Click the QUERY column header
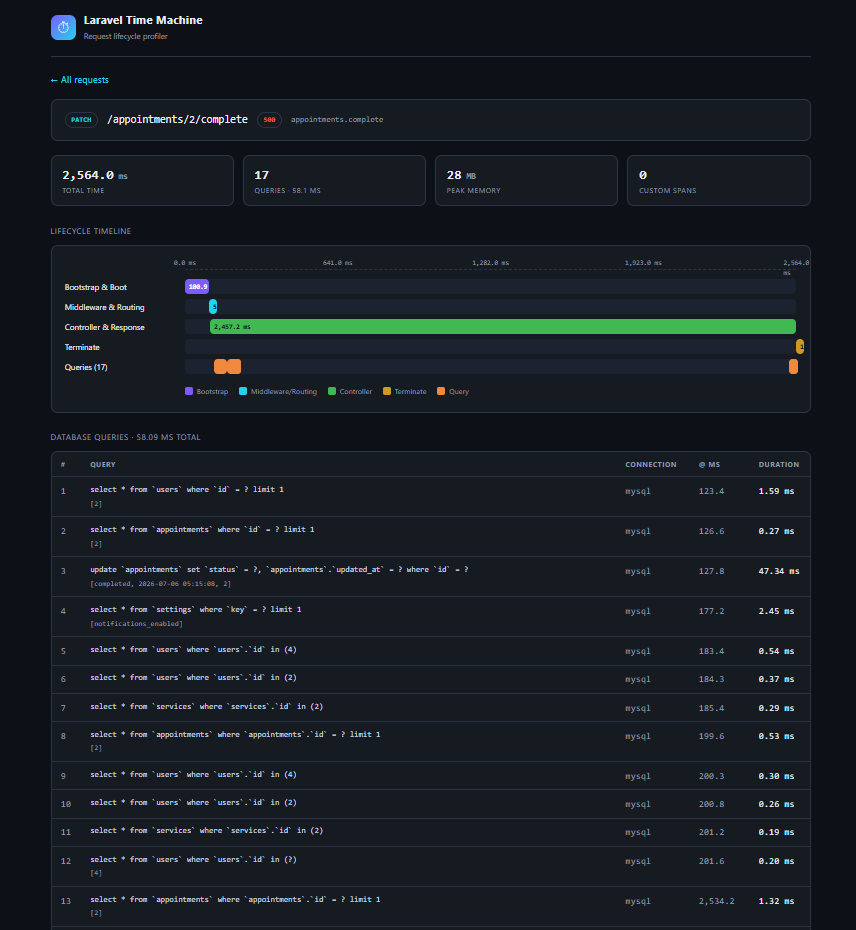The height and width of the screenshot is (930, 856). point(103,464)
